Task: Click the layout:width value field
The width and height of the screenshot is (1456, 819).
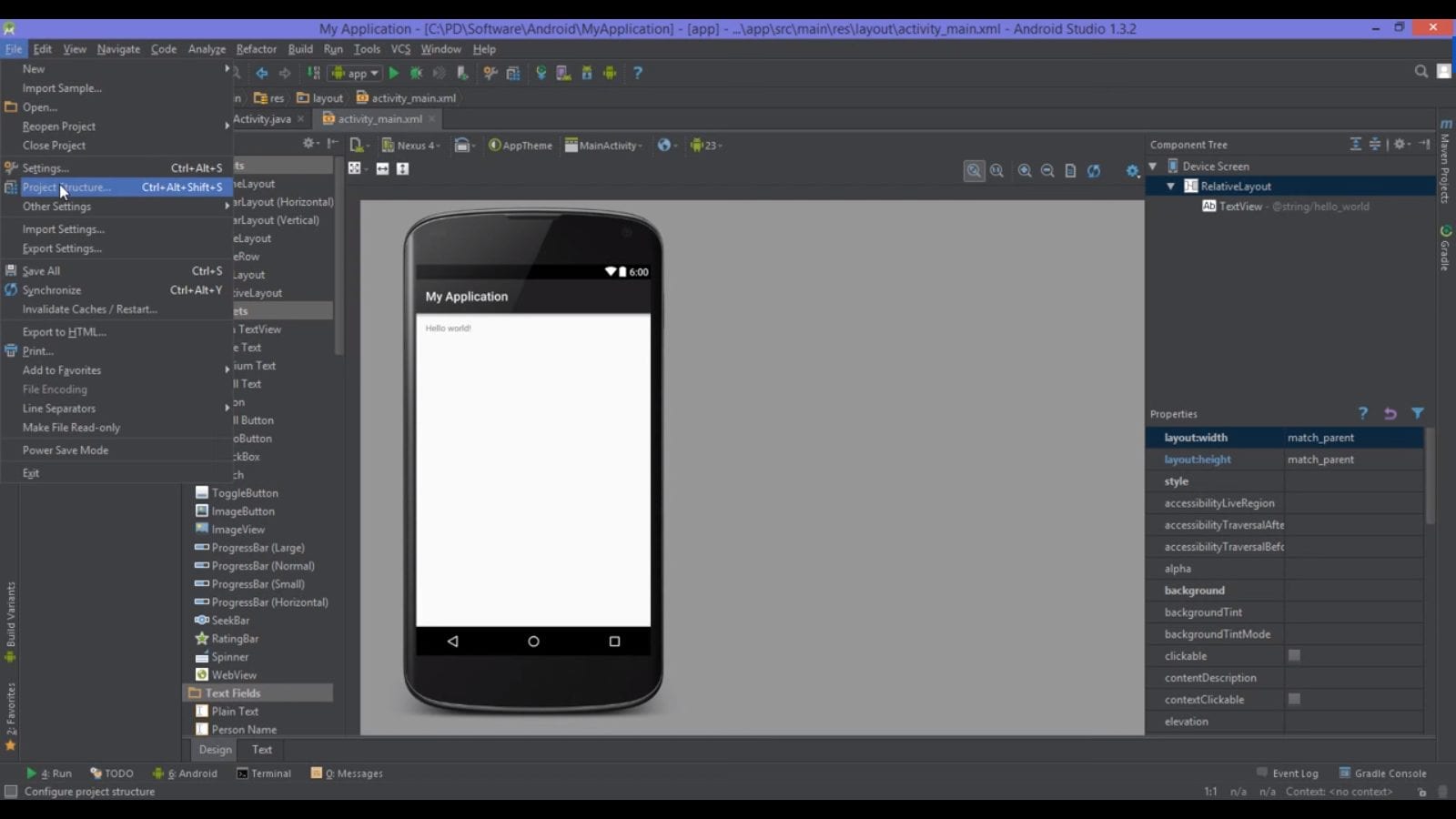Action: (x=1351, y=438)
